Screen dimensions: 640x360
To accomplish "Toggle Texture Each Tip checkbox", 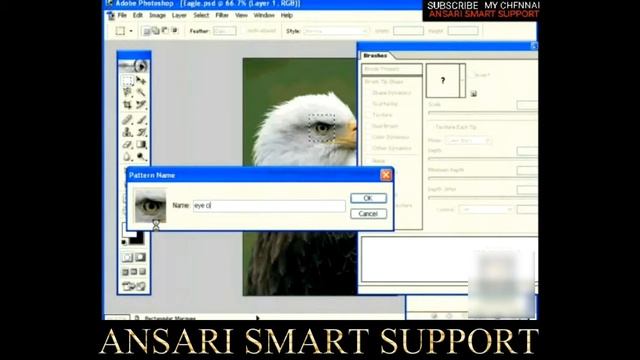I will point(432,127).
